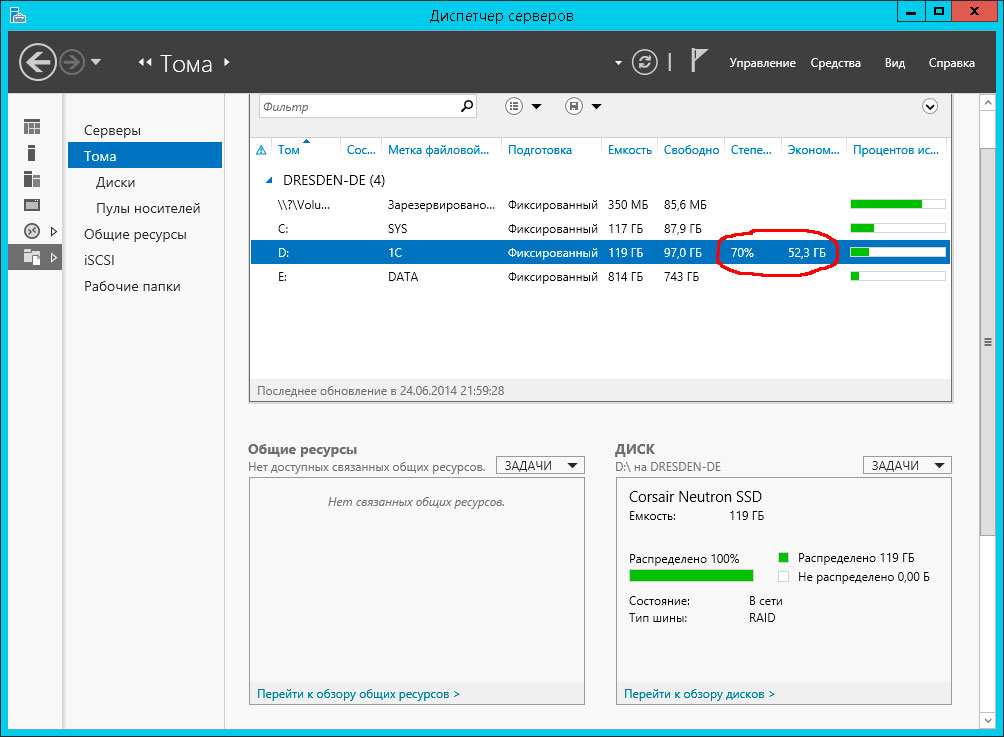Refresh the Server Manager view
Viewport: 1004px width, 737px height.
(x=647, y=62)
